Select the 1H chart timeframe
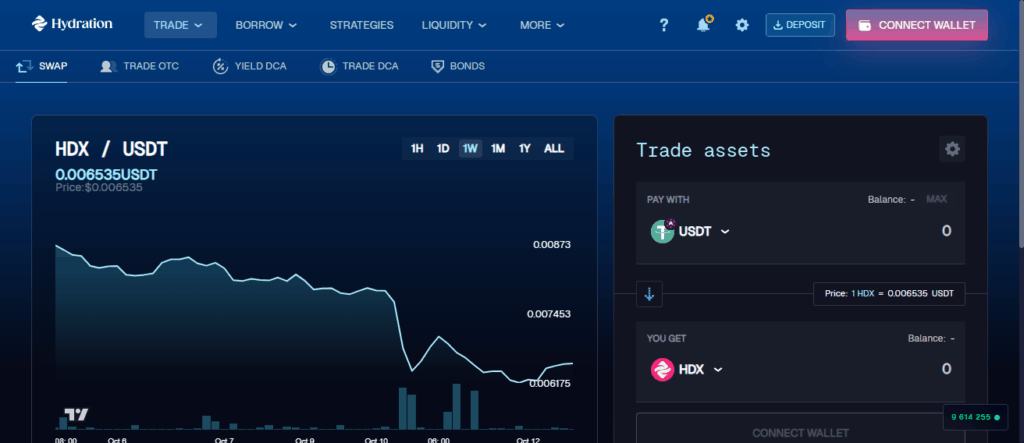Image resolution: width=1024 pixels, height=443 pixels. (417, 149)
